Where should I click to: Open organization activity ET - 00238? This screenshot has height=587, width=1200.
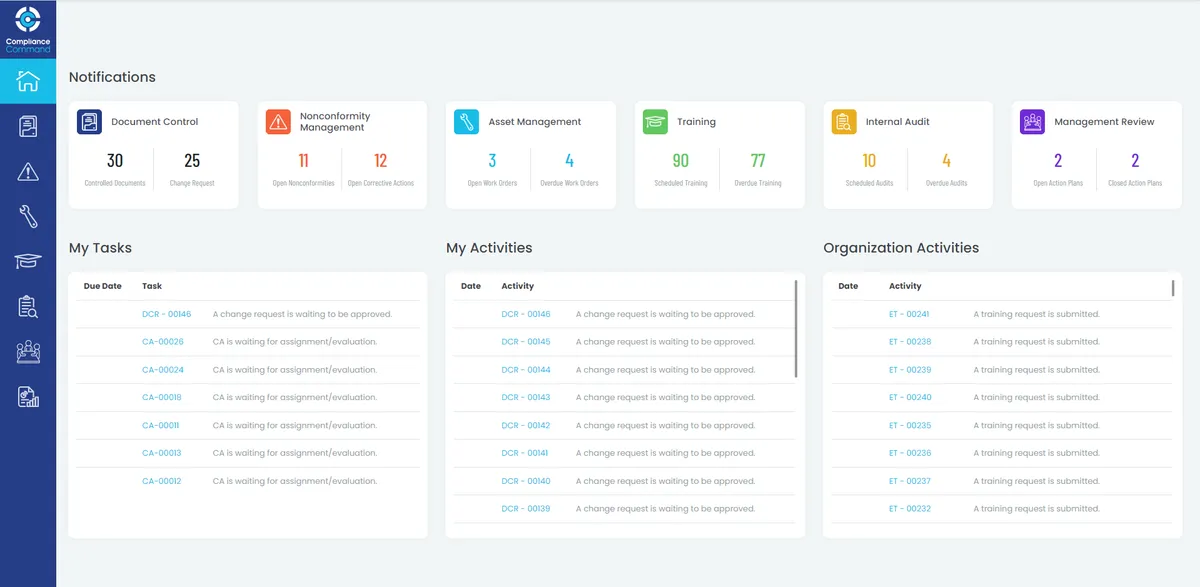coord(910,342)
